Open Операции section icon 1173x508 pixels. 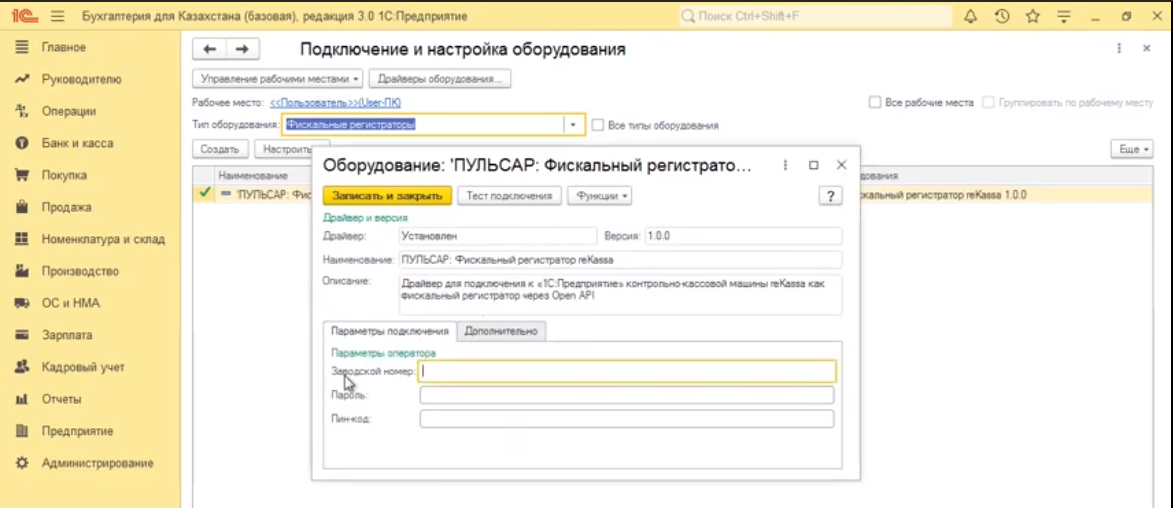click(22, 111)
